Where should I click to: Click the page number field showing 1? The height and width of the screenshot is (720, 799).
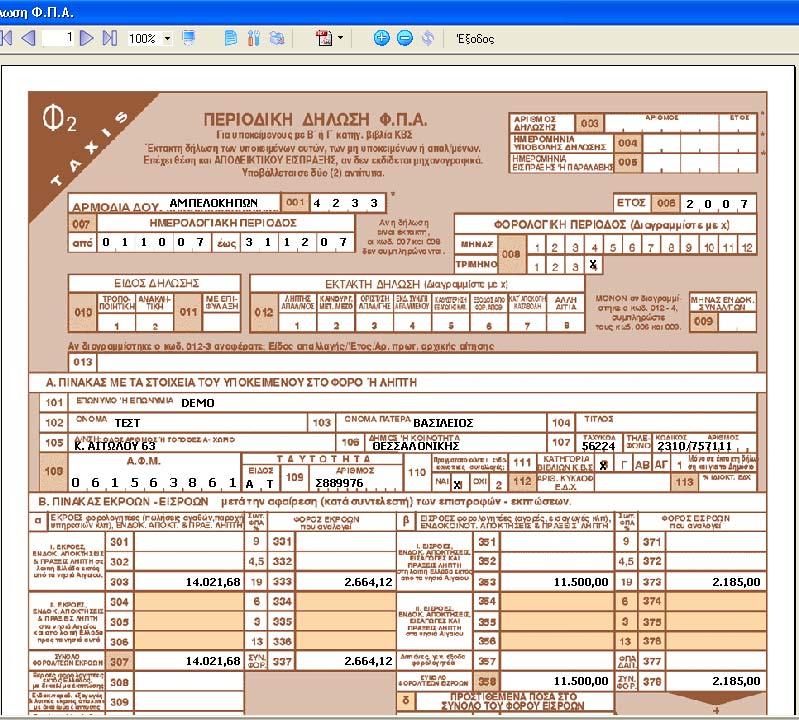[x=58, y=38]
